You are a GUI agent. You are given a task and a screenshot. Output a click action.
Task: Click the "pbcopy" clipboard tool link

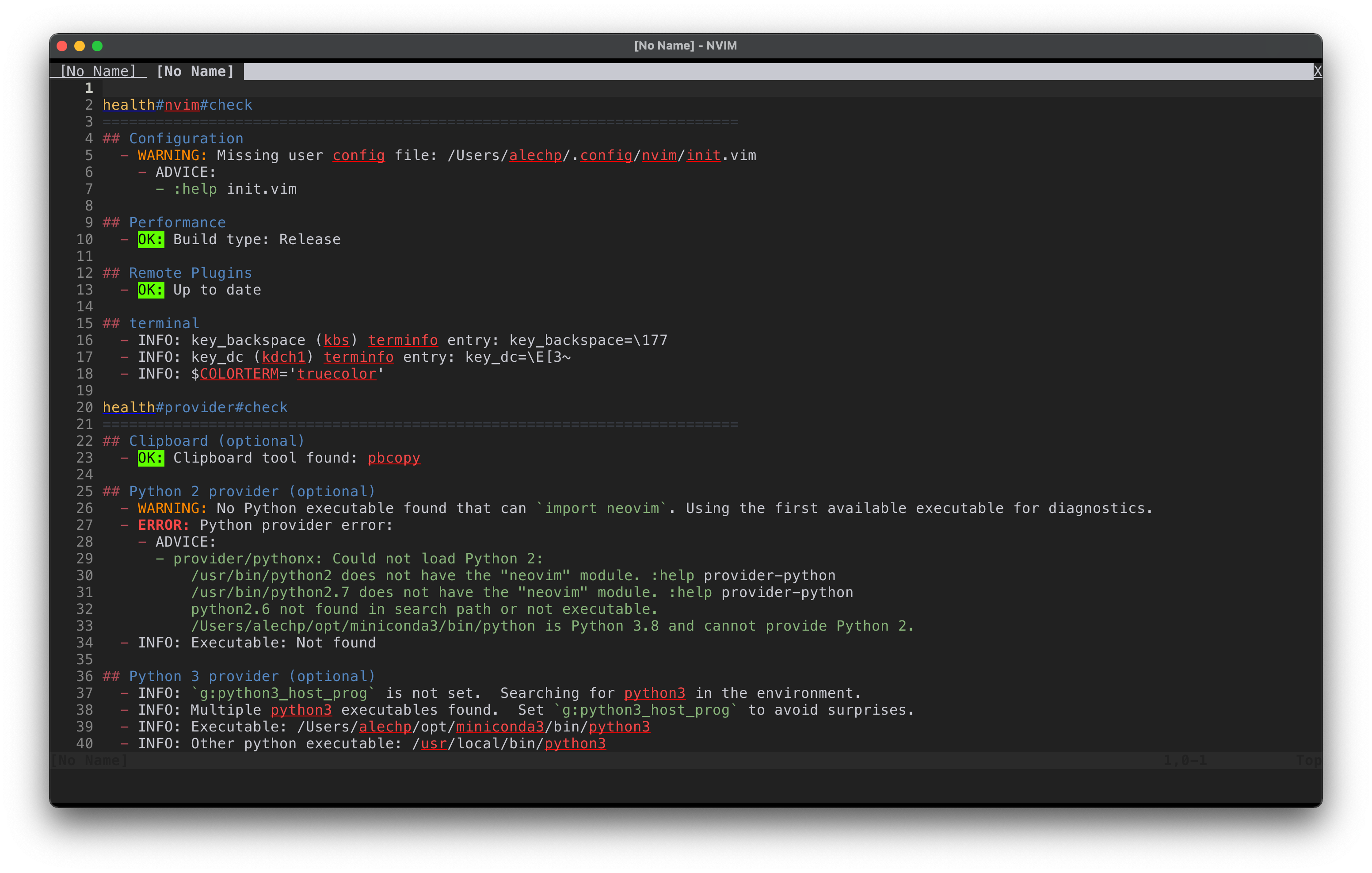(x=393, y=458)
